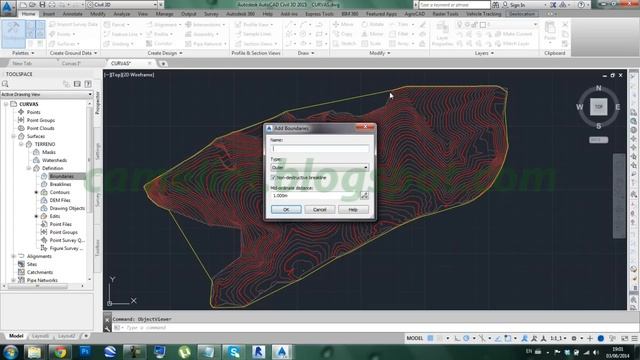Expand the Layers panel dropdown
The width and height of the screenshot is (640, 360).
pyautogui.click(x=484, y=53)
